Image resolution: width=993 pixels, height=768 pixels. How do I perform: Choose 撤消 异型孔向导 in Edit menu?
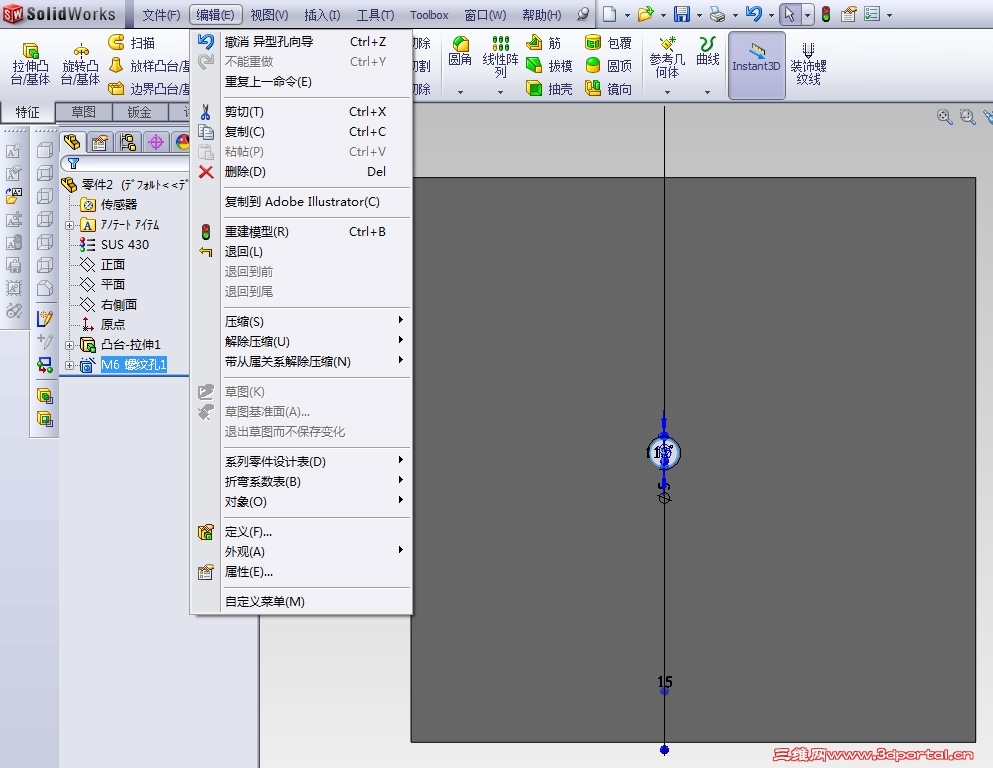pyautogui.click(x=301, y=42)
